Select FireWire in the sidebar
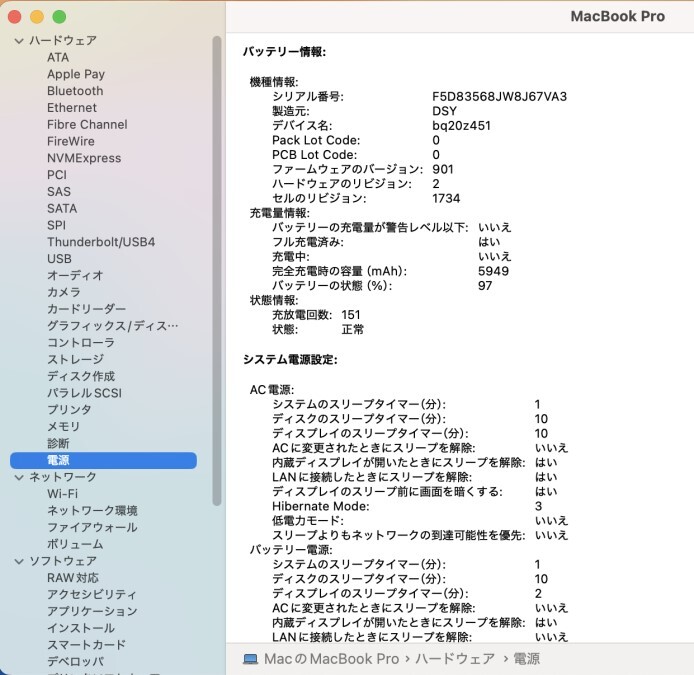The height and width of the screenshot is (675, 694). coord(71,142)
